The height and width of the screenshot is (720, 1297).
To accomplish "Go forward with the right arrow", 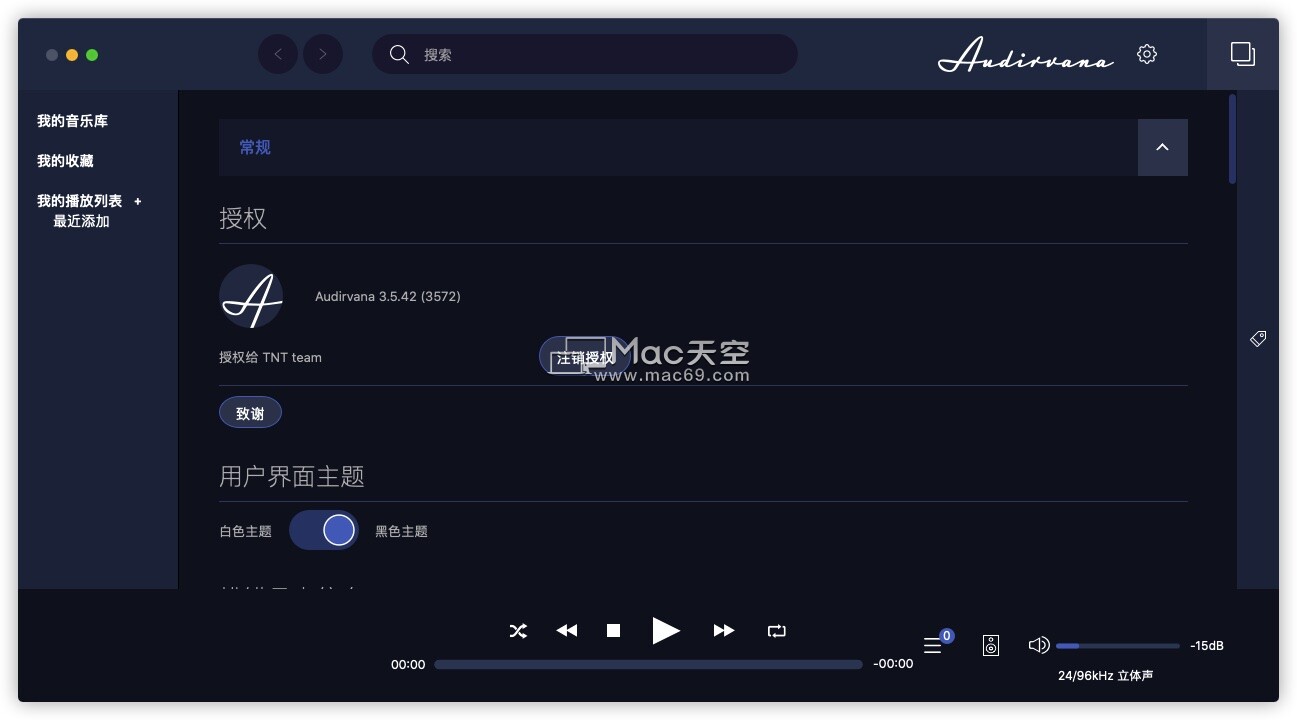I will (x=323, y=54).
